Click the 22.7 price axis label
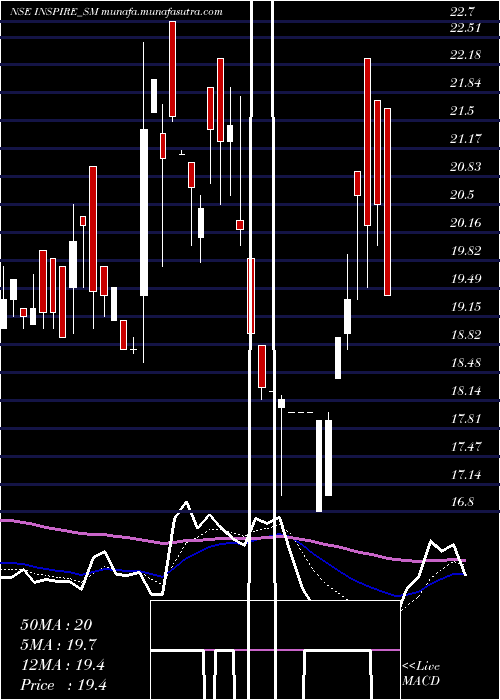 point(461,12)
